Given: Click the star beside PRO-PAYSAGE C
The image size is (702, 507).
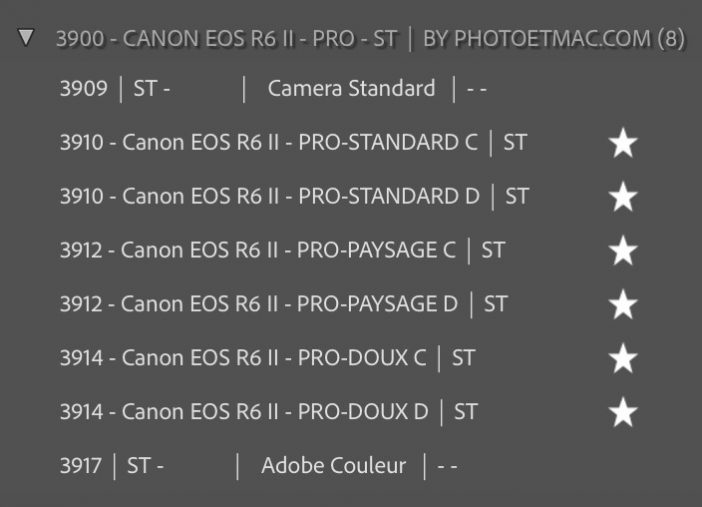Looking at the screenshot, I should click(x=623, y=251).
